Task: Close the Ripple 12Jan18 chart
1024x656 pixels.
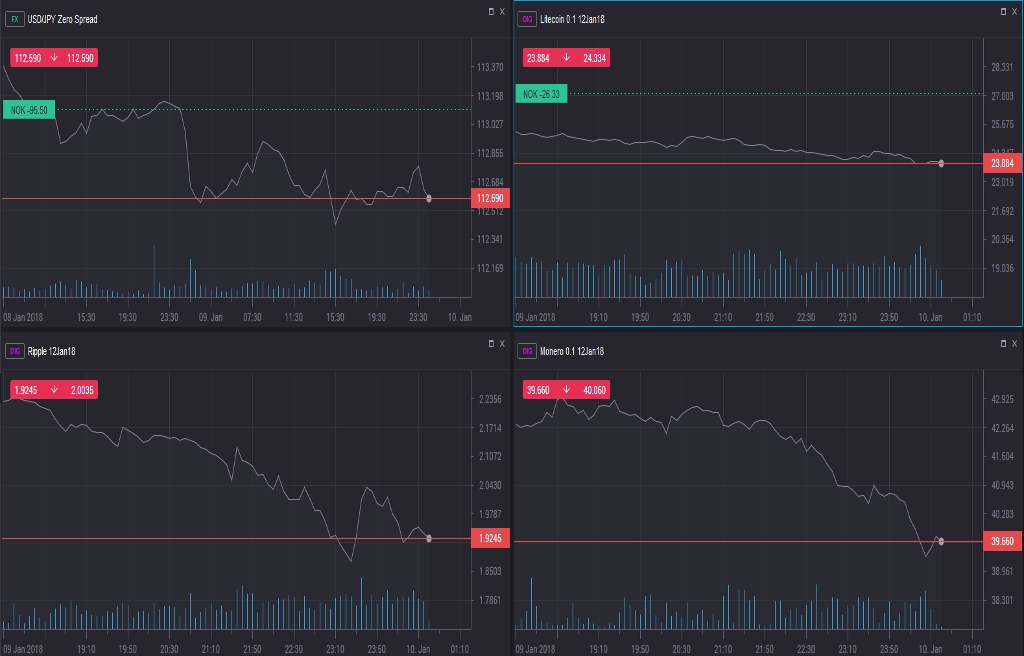Action: 503,343
